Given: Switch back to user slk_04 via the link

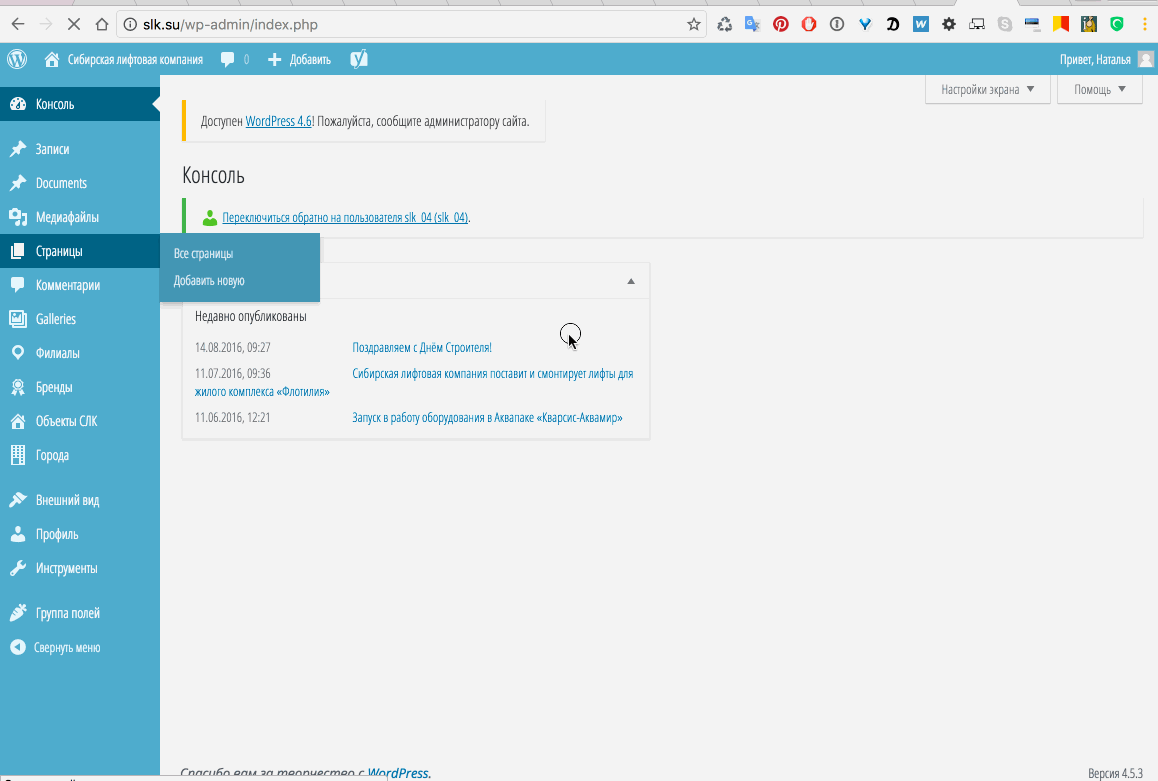Looking at the screenshot, I should tap(345, 218).
